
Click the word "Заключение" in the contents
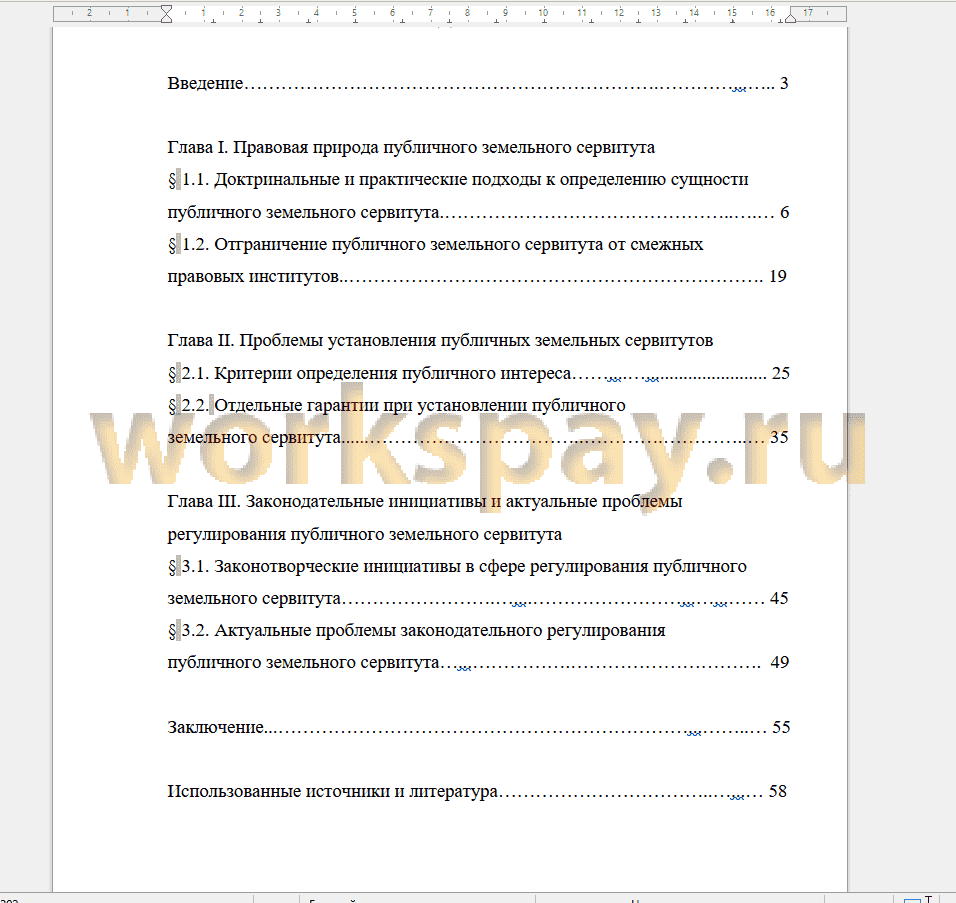[x=215, y=727]
